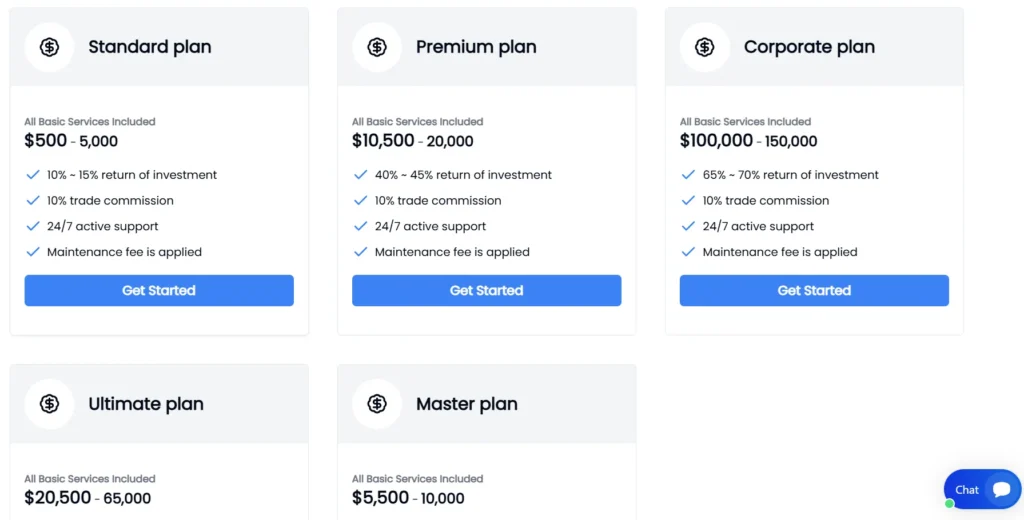This screenshot has height=520, width=1024.
Task: Click Premium plan's 24/7 active support line
Action: (x=430, y=226)
